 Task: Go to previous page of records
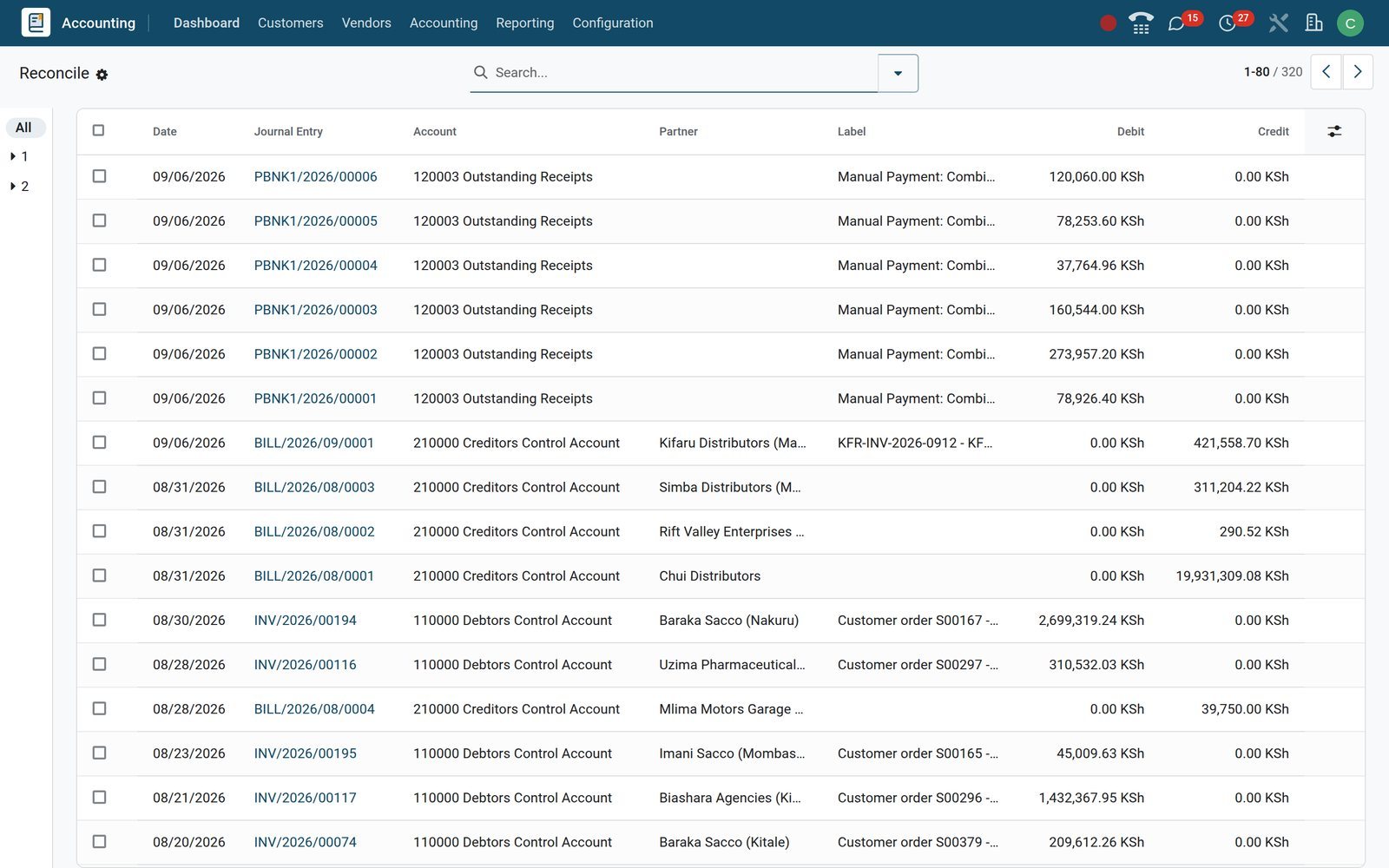1326,72
